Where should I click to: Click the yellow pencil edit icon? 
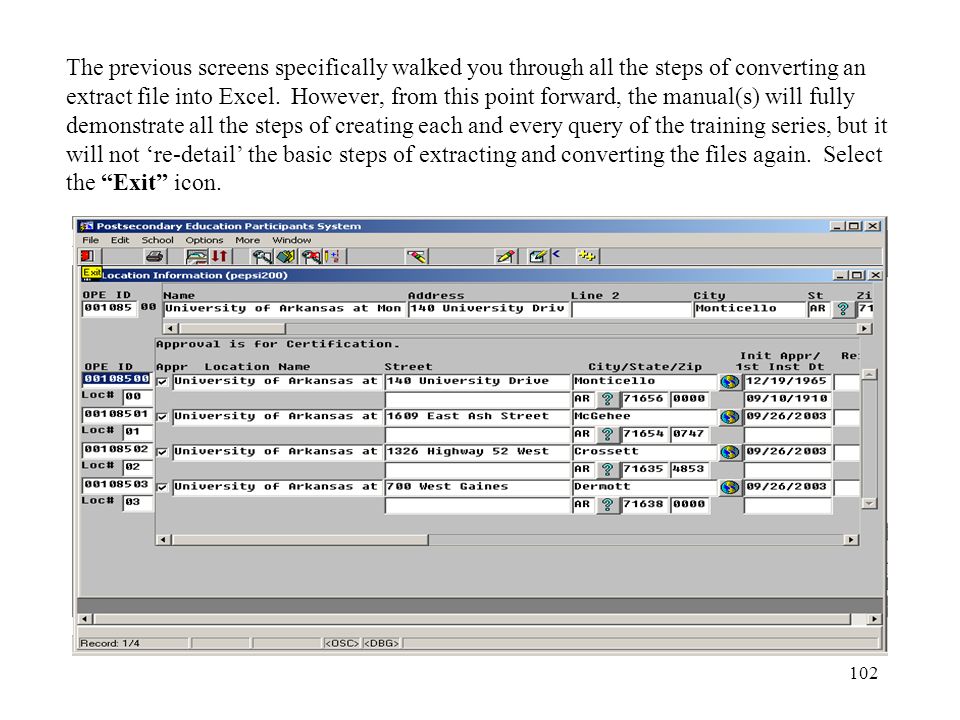point(506,256)
